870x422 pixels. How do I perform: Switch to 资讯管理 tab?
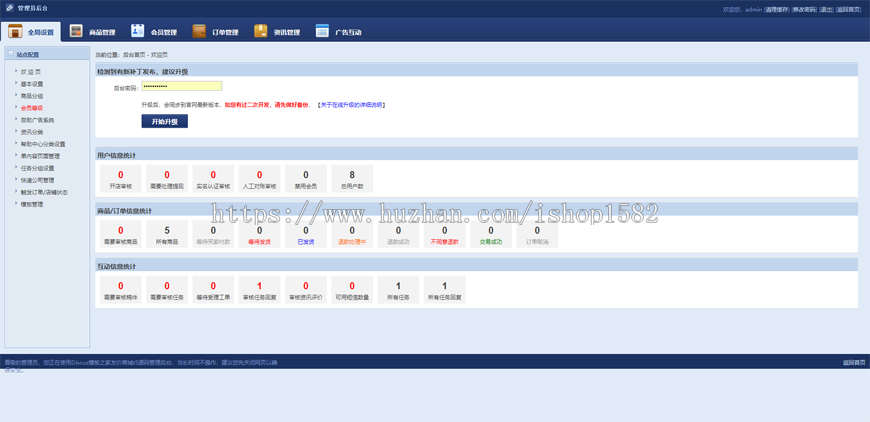(277, 32)
